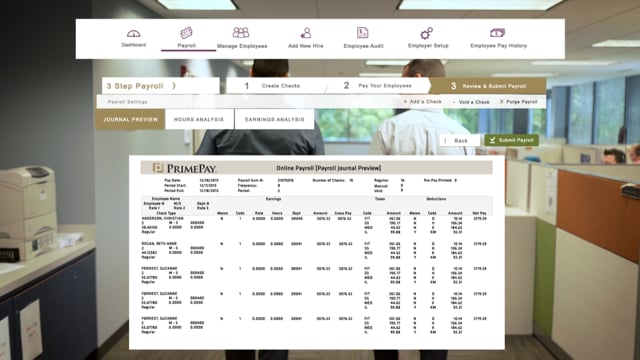Open Payroll Settings
The height and width of the screenshot is (360, 640).
click(127, 102)
